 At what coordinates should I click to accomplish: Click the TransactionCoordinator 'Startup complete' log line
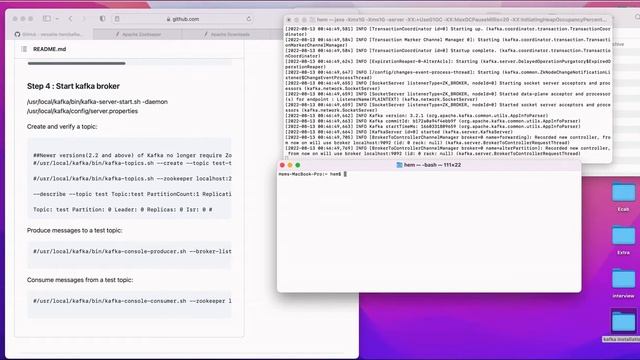[x=448, y=53]
